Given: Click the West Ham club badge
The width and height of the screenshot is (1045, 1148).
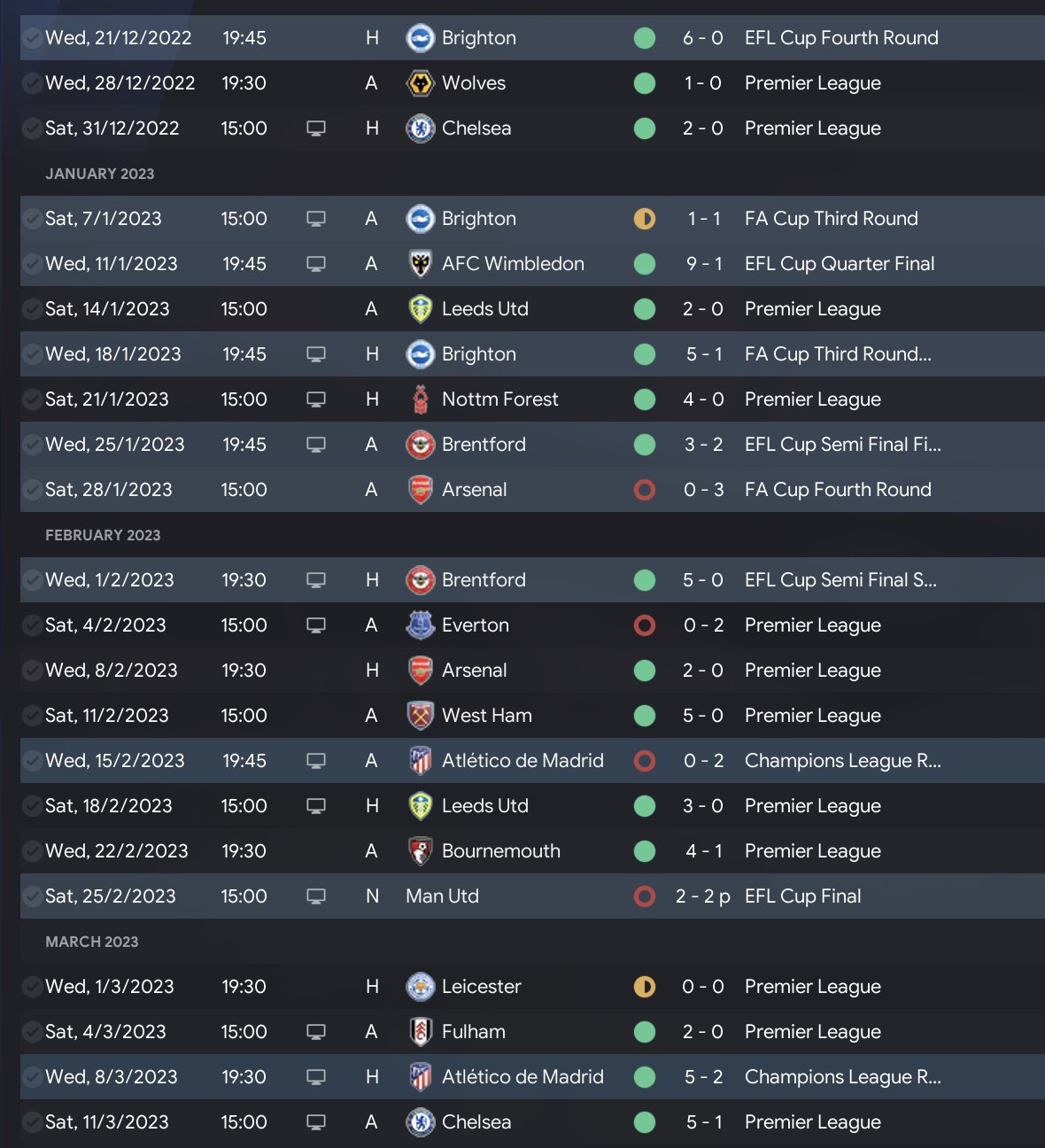Looking at the screenshot, I should (420, 716).
